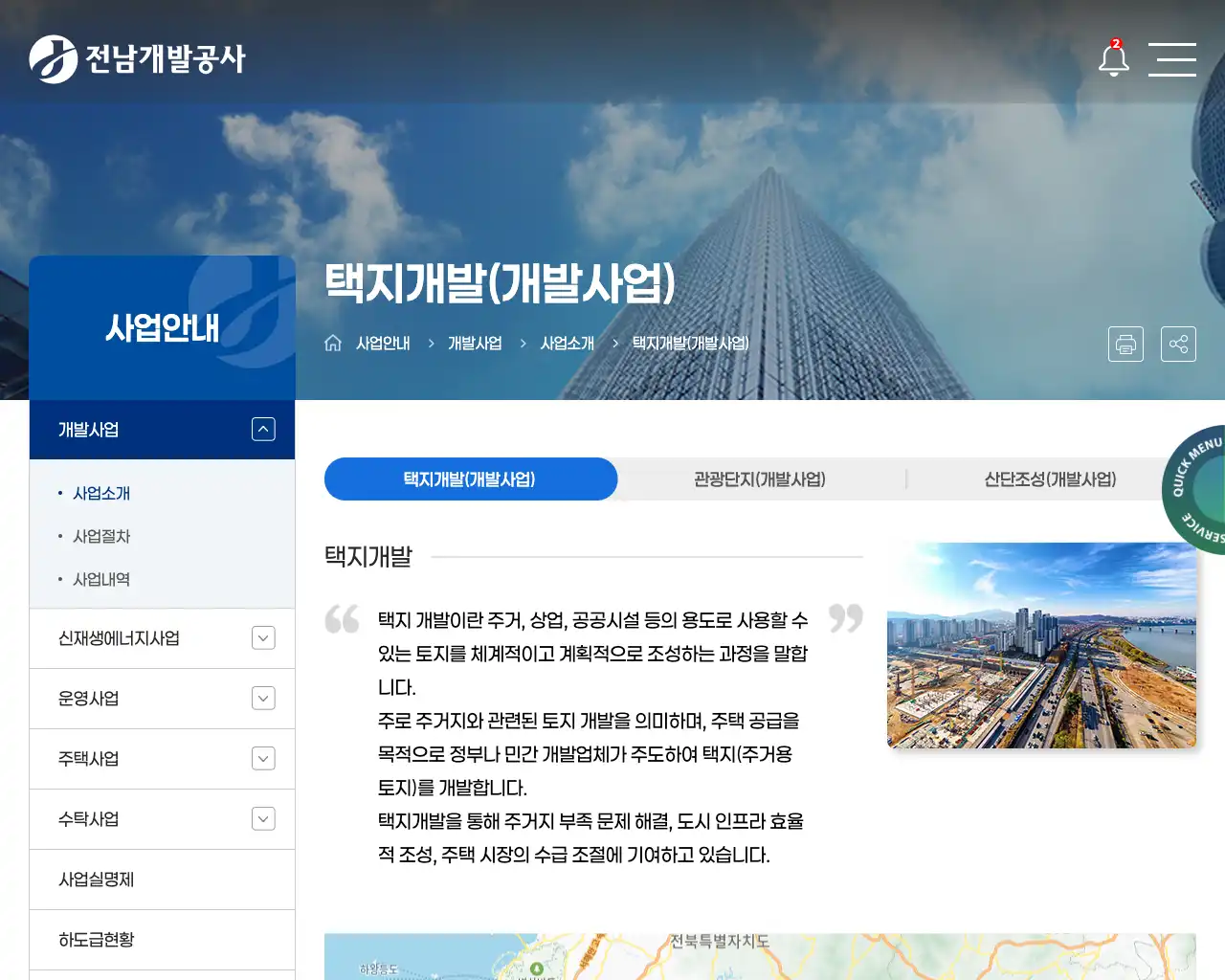The image size is (1225, 980).
Task: Open the hamburger main menu
Action: [1172, 59]
